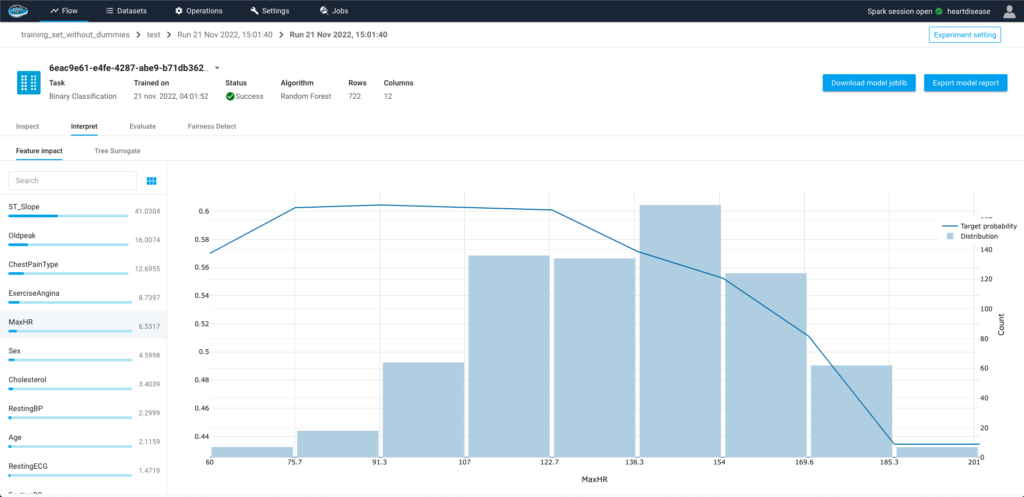Open the Experiment setting button
This screenshot has width=1024, height=497.
(x=965, y=35)
